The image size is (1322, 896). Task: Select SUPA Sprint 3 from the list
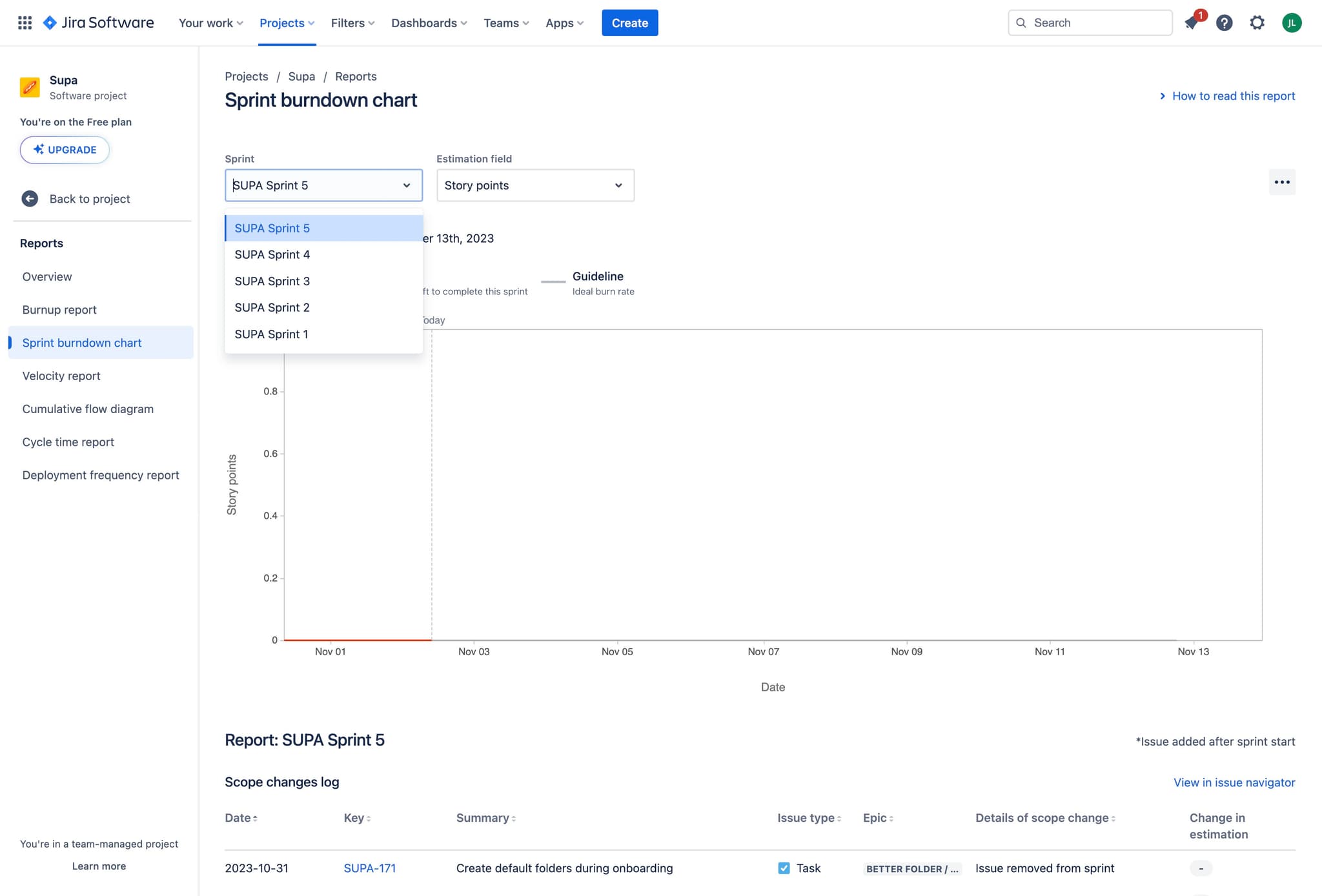(272, 281)
